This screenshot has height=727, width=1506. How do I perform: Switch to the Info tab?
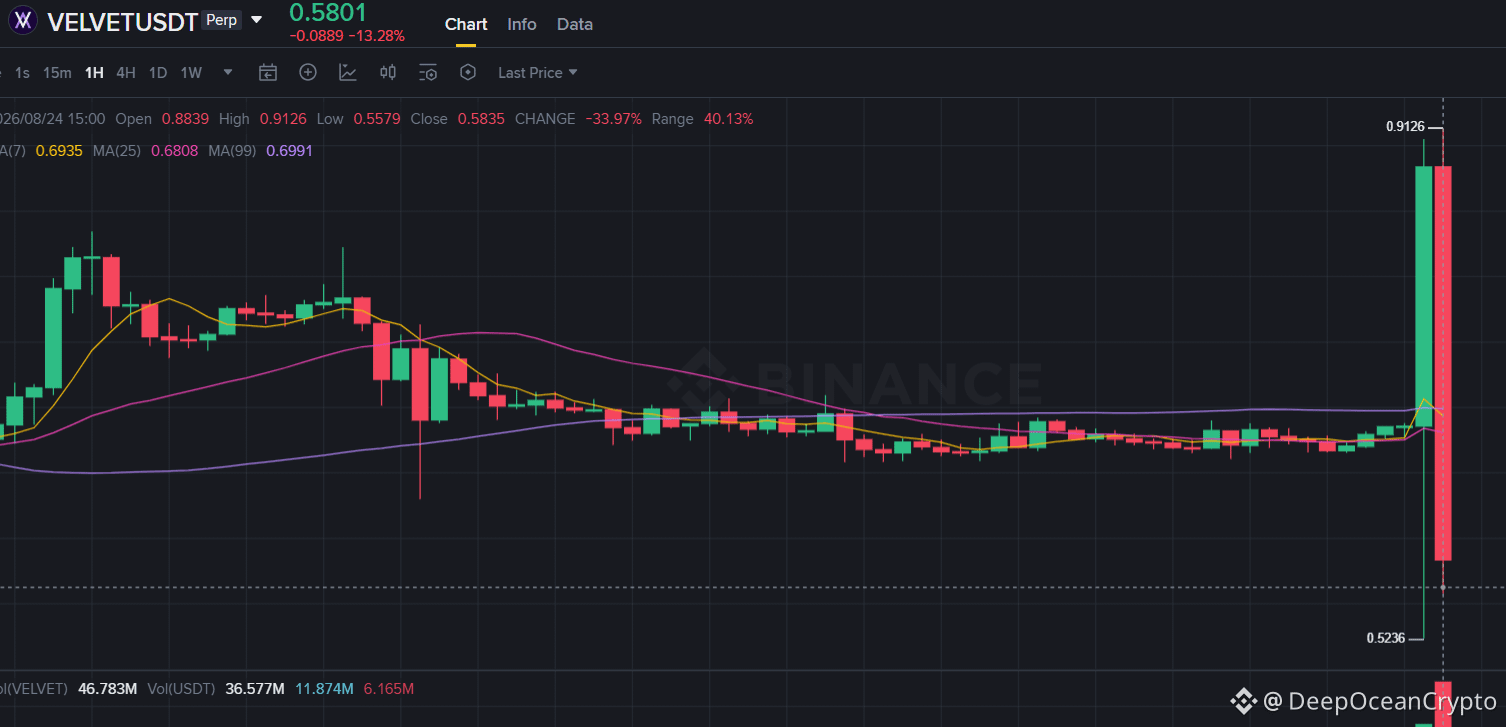tap(522, 24)
